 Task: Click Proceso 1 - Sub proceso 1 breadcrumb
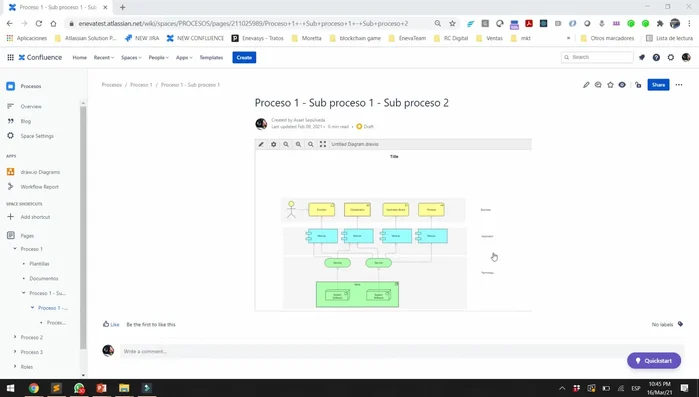[x=190, y=85]
